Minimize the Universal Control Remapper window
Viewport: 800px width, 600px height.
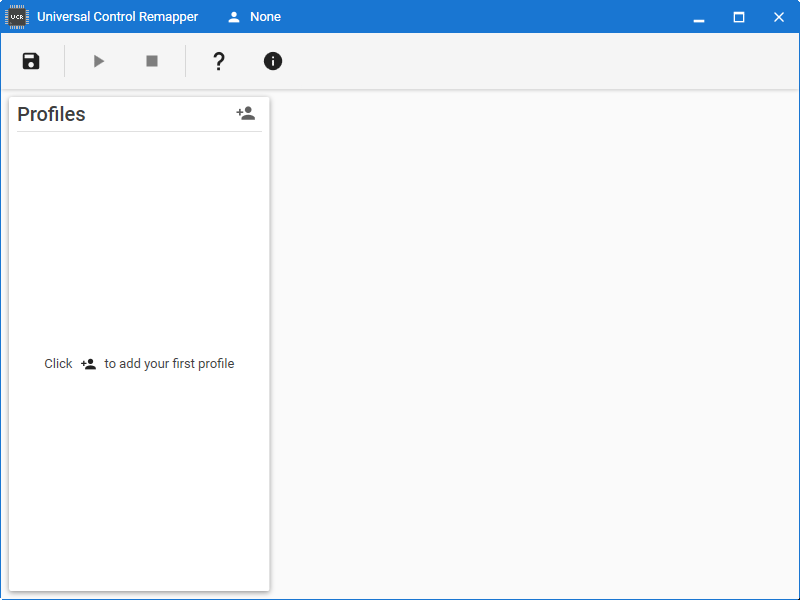[x=699, y=17]
